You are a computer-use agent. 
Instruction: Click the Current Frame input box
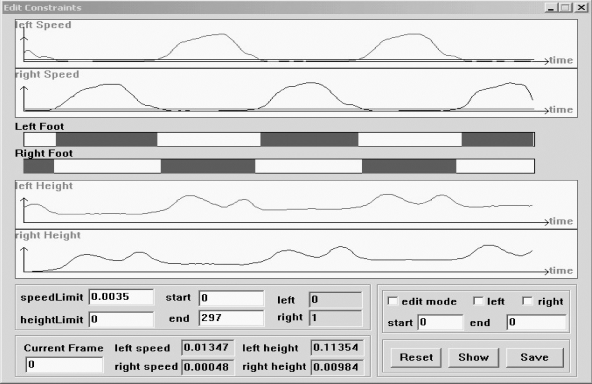(64, 365)
